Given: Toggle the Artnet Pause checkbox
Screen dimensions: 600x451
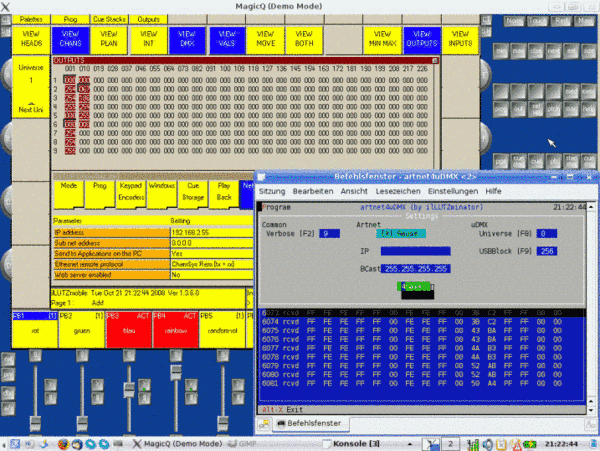Looking at the screenshot, I should coord(401,233).
